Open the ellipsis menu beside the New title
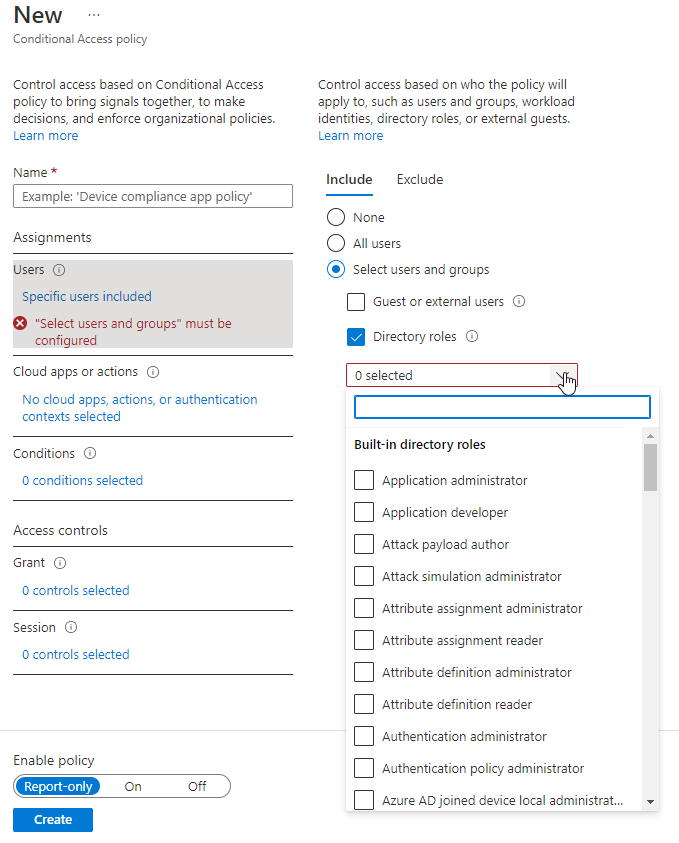 (x=94, y=16)
